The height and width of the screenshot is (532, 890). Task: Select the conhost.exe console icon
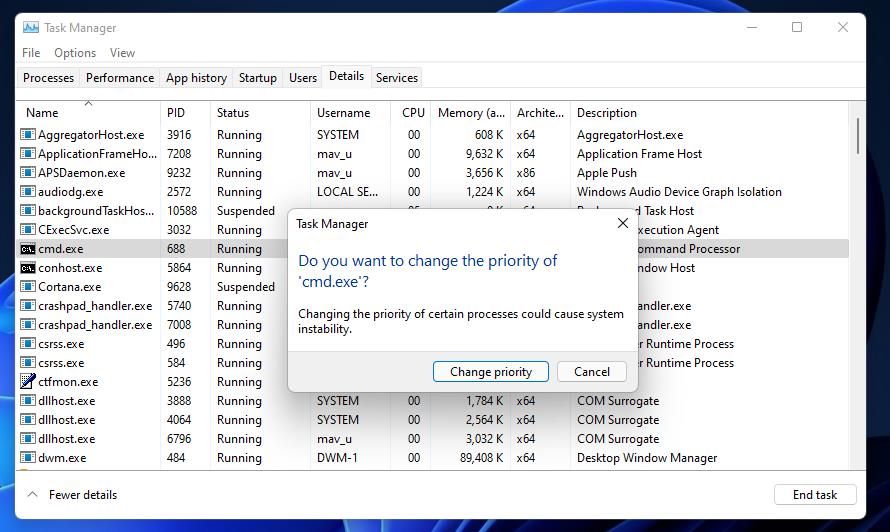point(28,268)
